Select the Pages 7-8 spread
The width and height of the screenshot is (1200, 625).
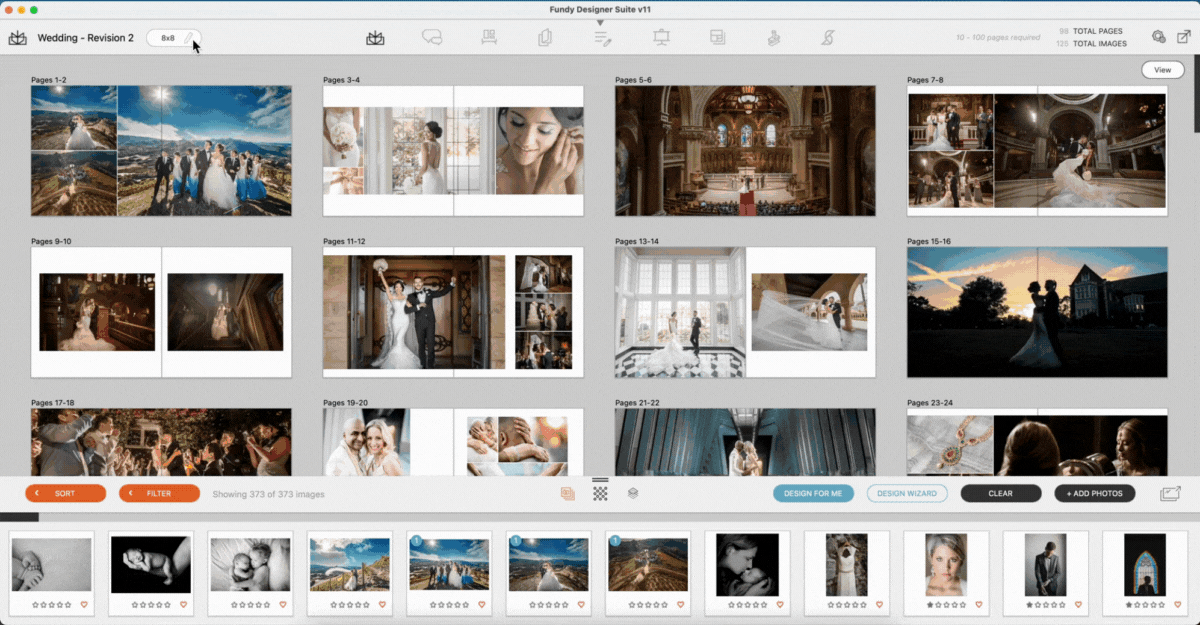tap(1037, 151)
